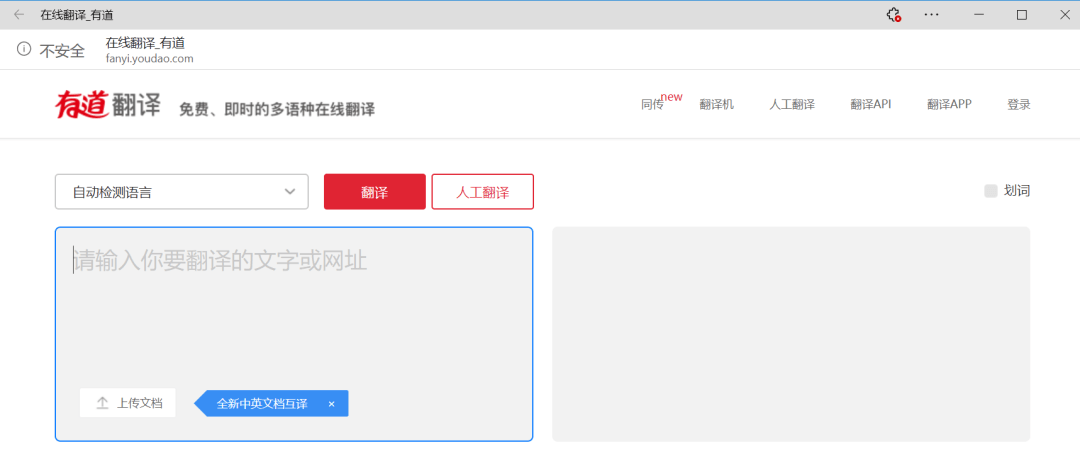Go back using the browser back arrow

coord(19,14)
